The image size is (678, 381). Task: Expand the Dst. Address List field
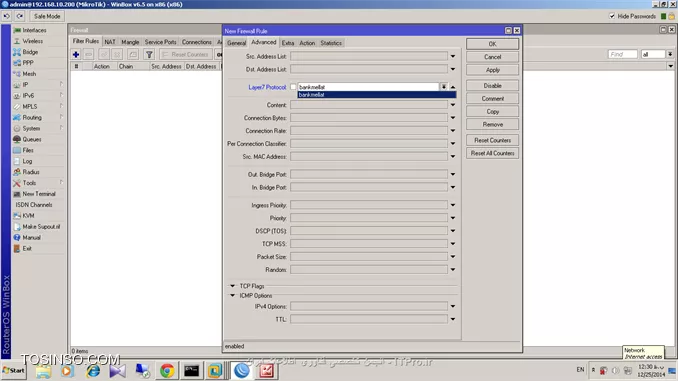pyautogui.click(x=453, y=69)
